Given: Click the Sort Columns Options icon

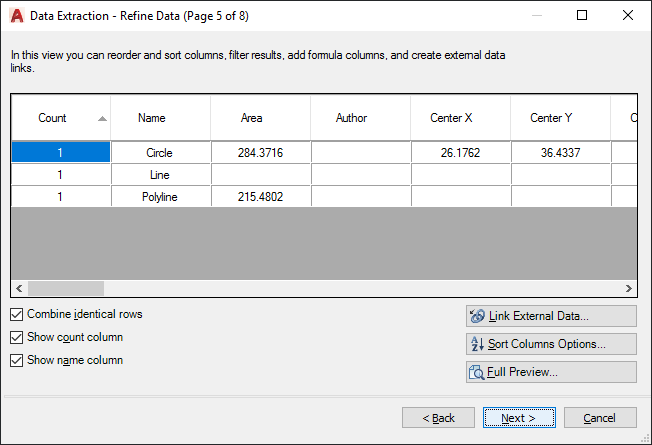Looking at the screenshot, I should coord(477,344).
